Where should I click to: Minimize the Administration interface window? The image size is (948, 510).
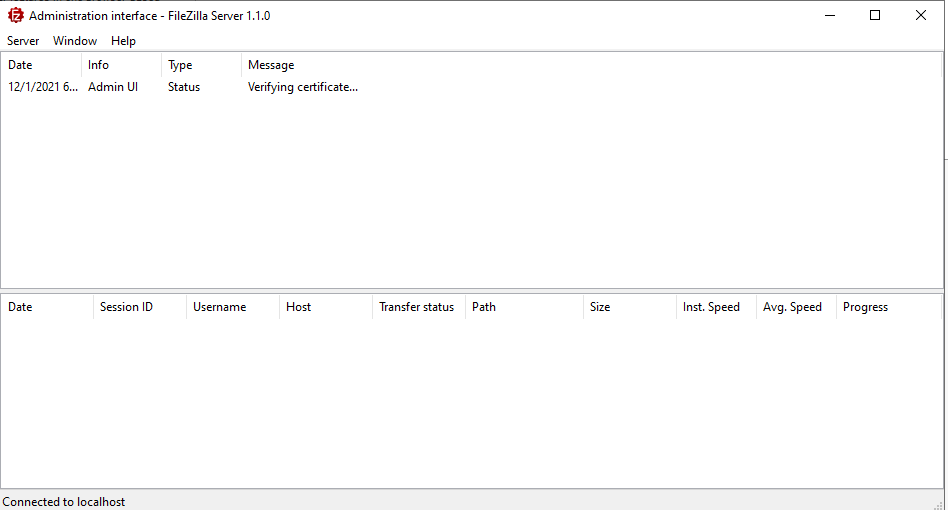pos(830,16)
